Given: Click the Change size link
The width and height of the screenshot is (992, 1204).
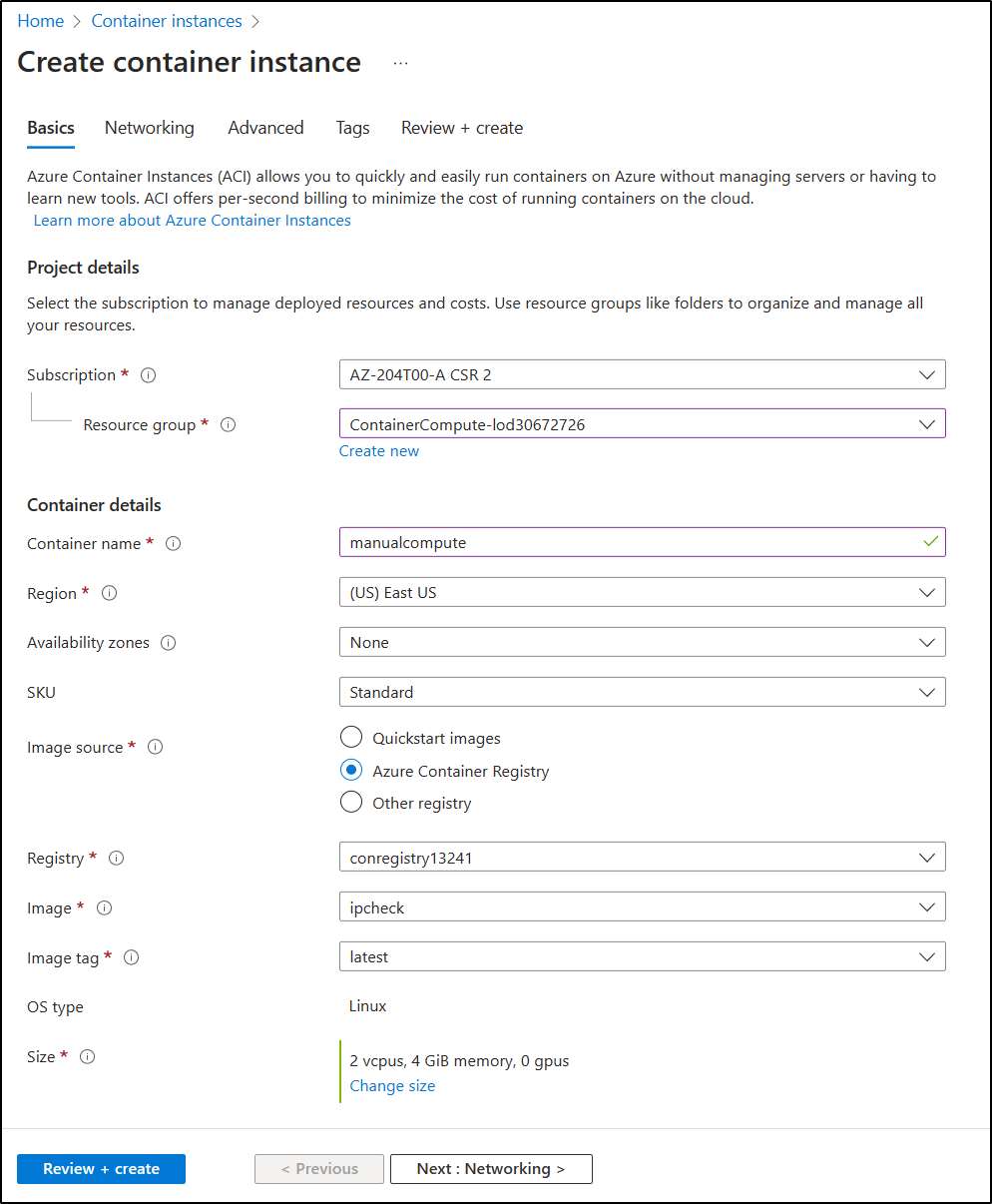Looking at the screenshot, I should coord(392,1085).
